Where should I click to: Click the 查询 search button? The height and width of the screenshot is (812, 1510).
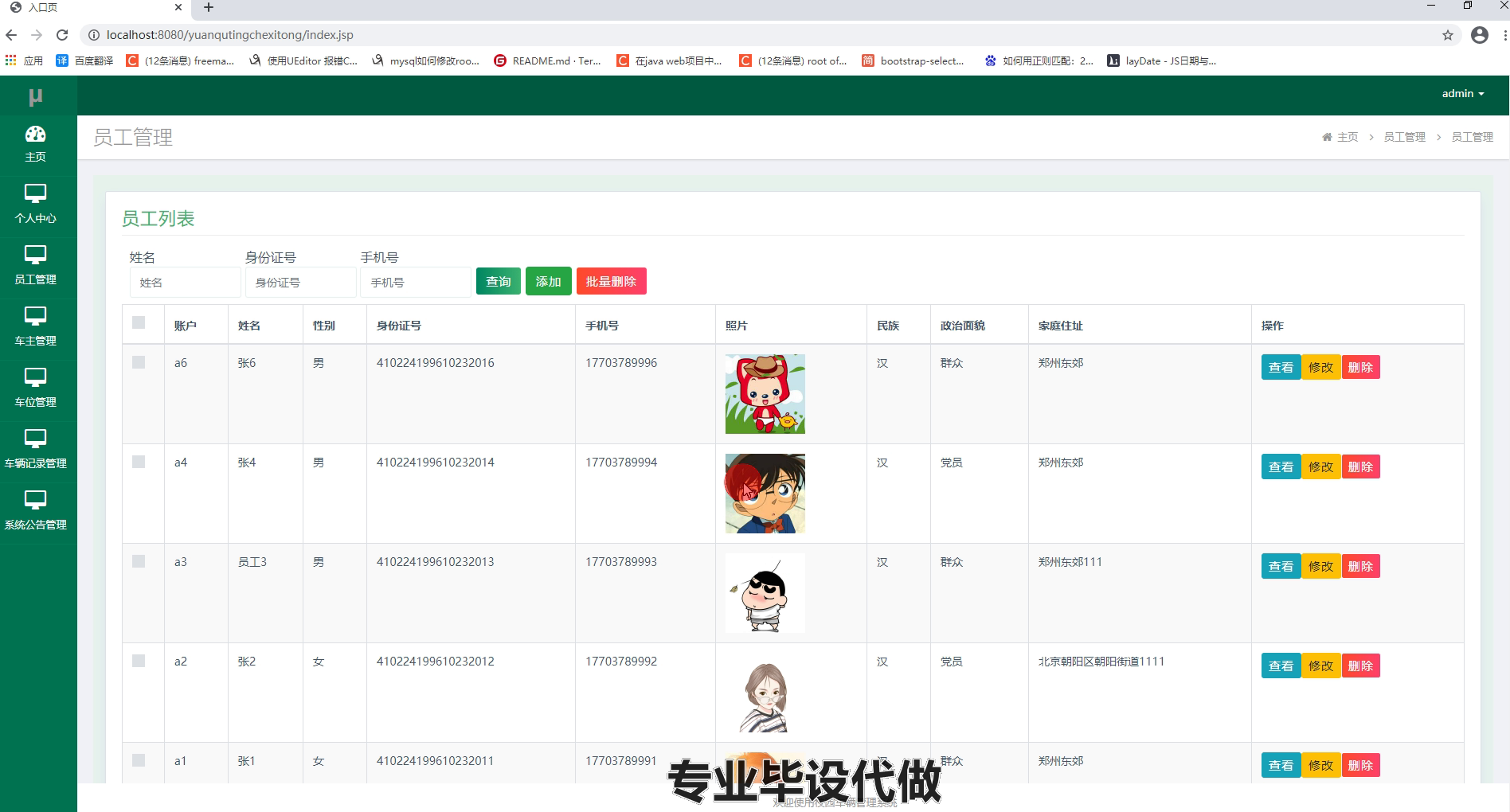[x=499, y=281]
